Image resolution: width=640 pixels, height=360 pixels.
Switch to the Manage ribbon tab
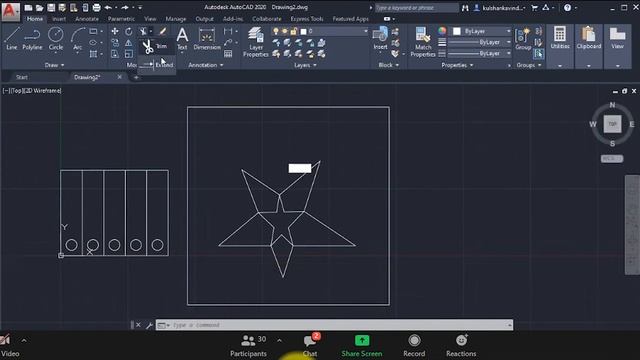pyautogui.click(x=176, y=19)
